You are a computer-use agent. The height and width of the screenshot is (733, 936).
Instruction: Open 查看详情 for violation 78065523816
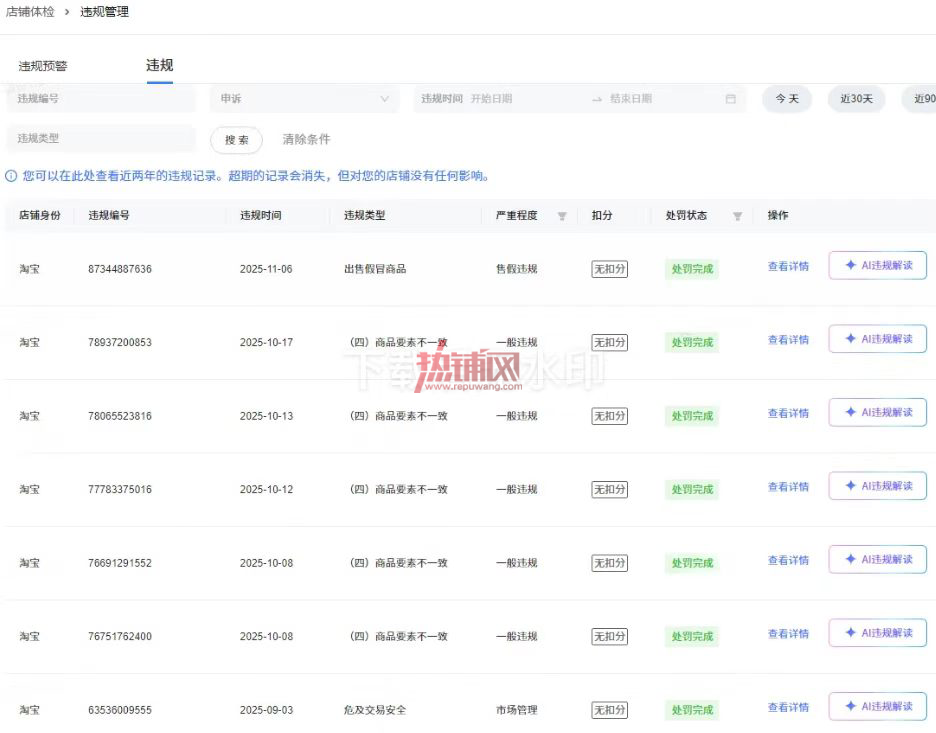tap(788, 413)
